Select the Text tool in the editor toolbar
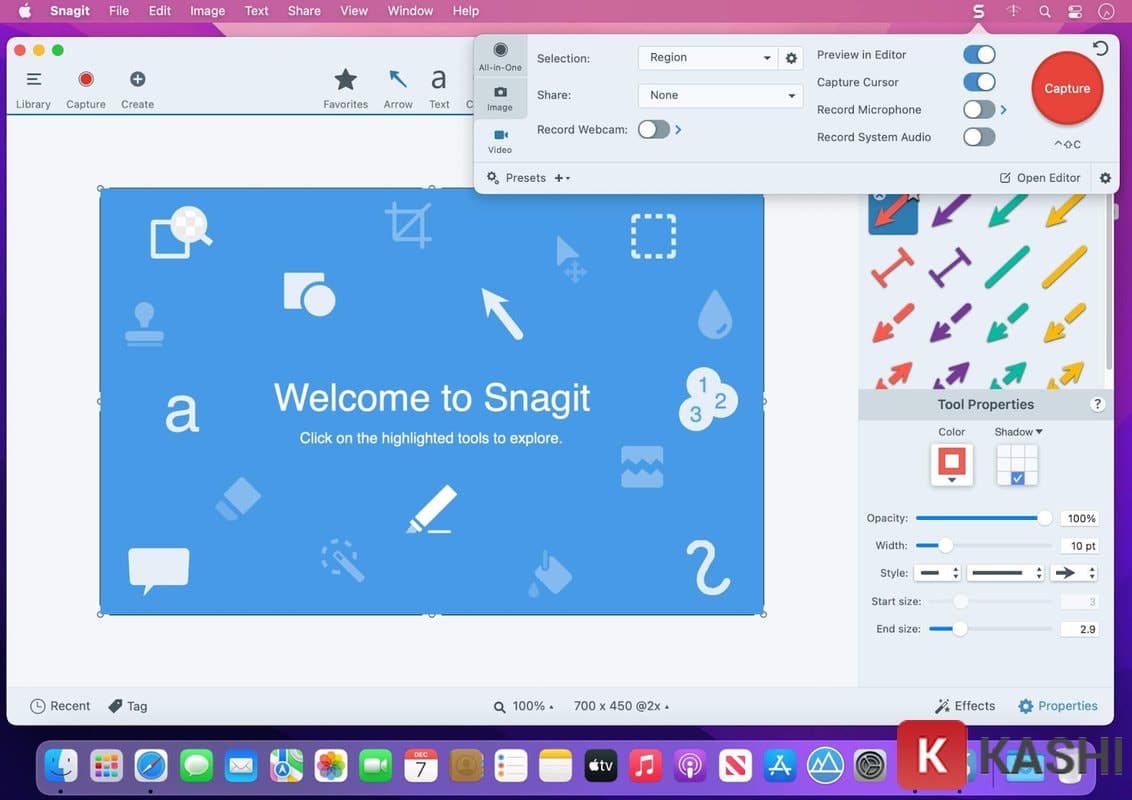This screenshot has width=1132, height=800. (439, 89)
